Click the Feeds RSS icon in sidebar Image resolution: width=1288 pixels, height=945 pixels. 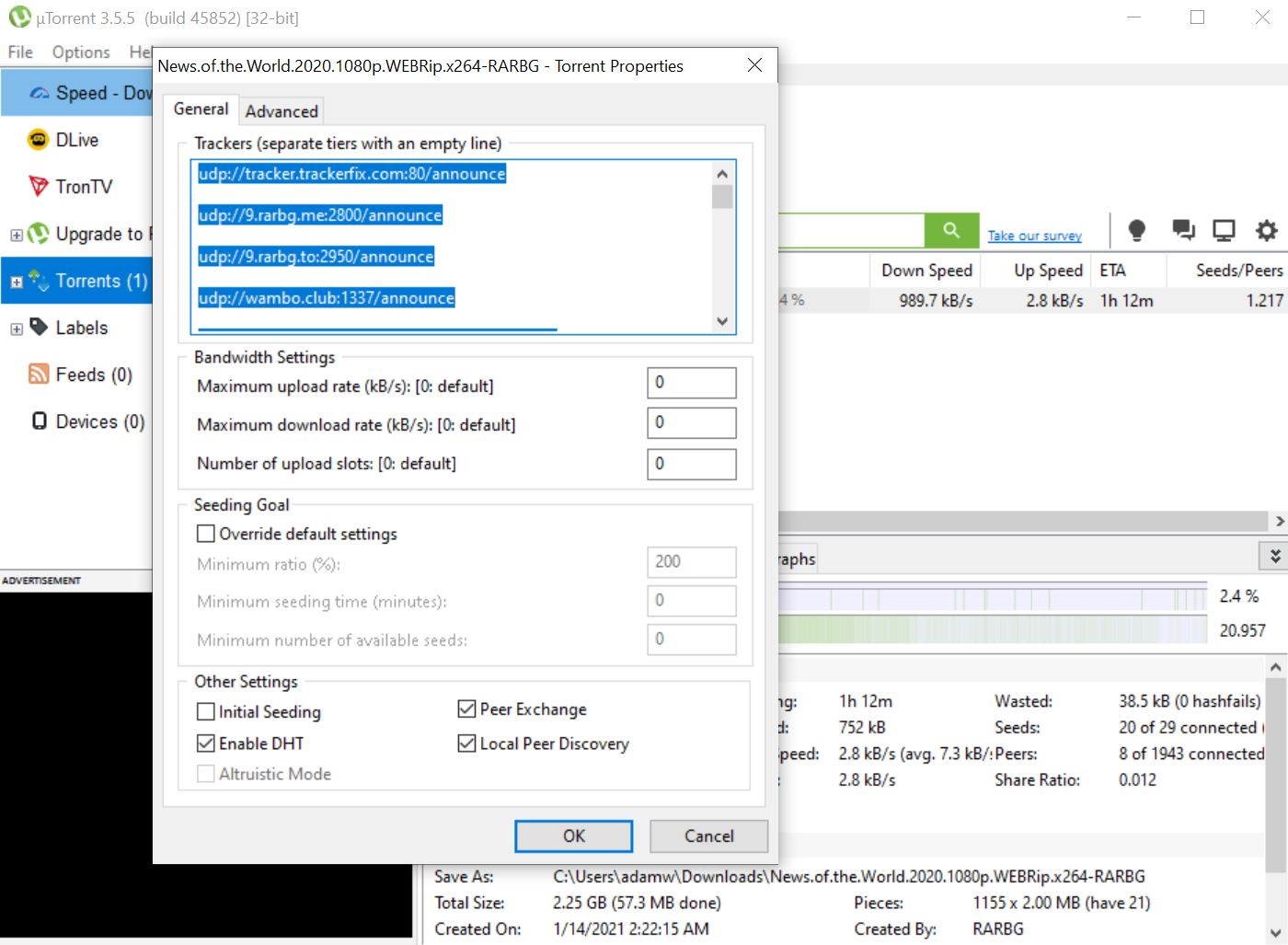(x=38, y=374)
